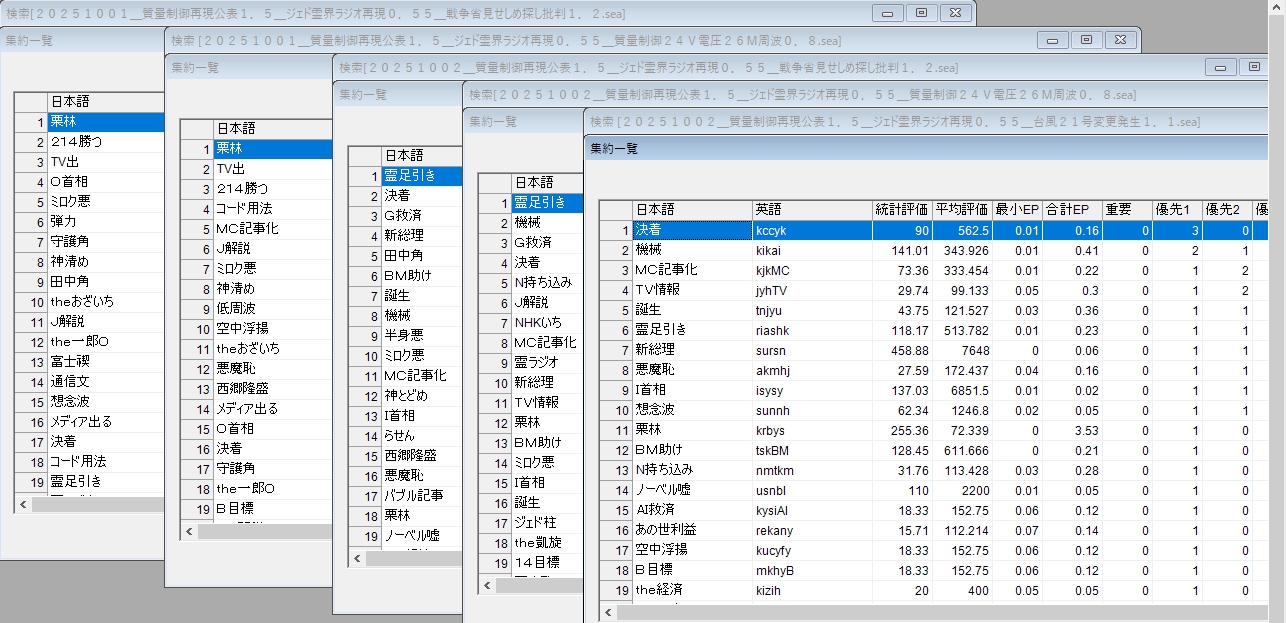Maximize the backmost 20251001 戦争省 search window
The height and width of the screenshot is (623, 1286).
[921, 13]
